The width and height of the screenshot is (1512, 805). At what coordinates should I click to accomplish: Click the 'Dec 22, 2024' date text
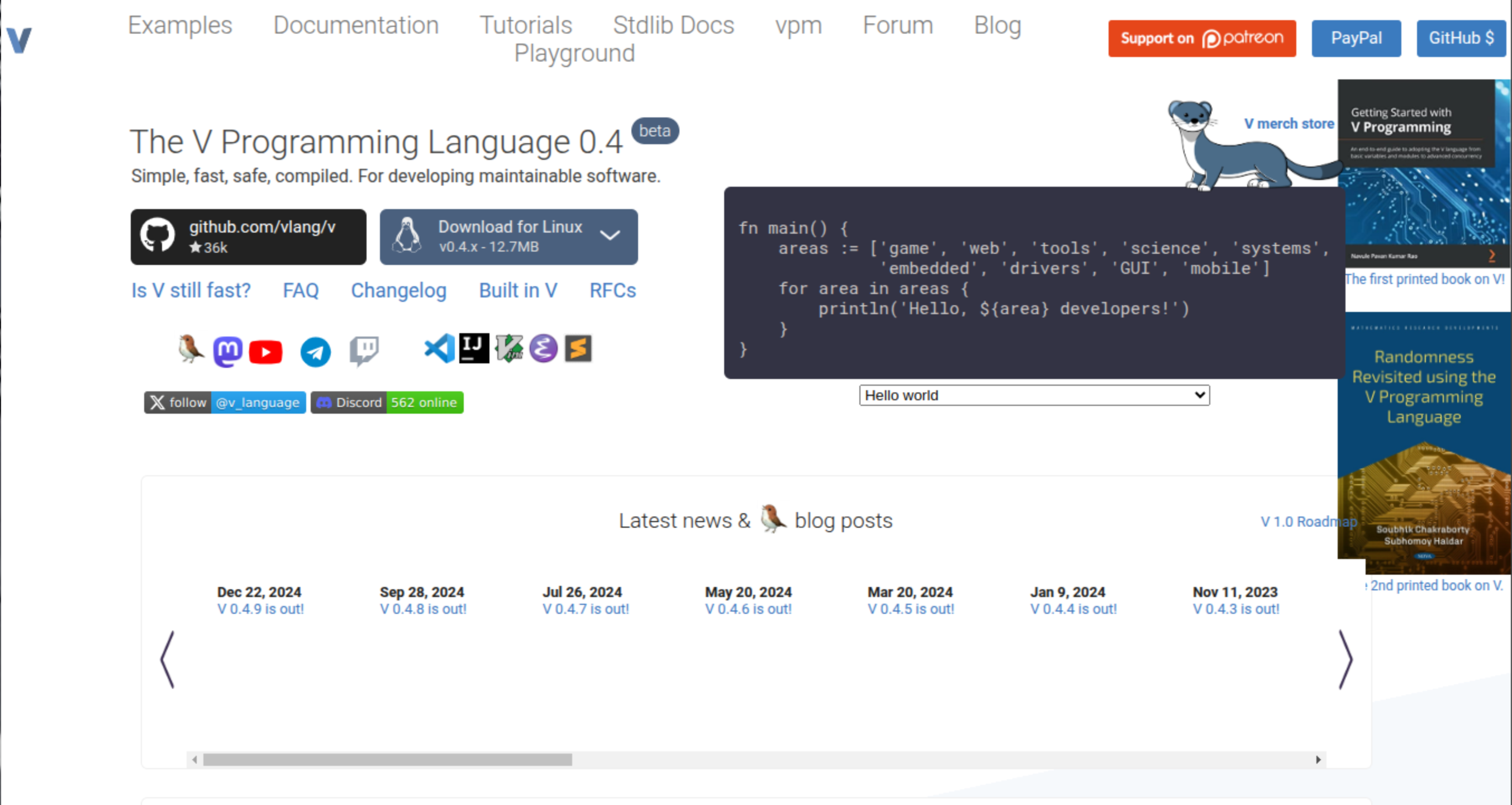pos(259,592)
